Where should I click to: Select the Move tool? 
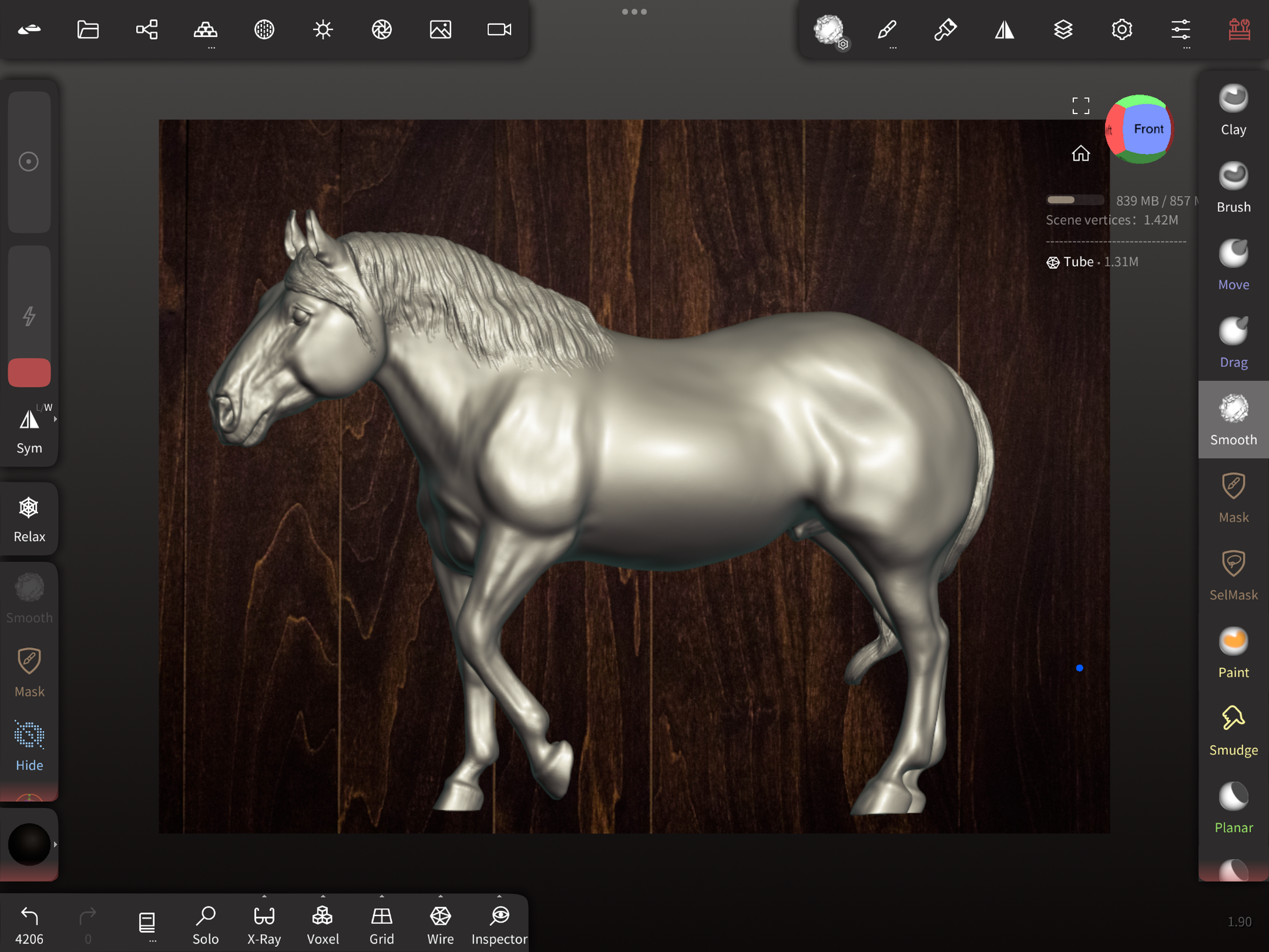[1232, 265]
